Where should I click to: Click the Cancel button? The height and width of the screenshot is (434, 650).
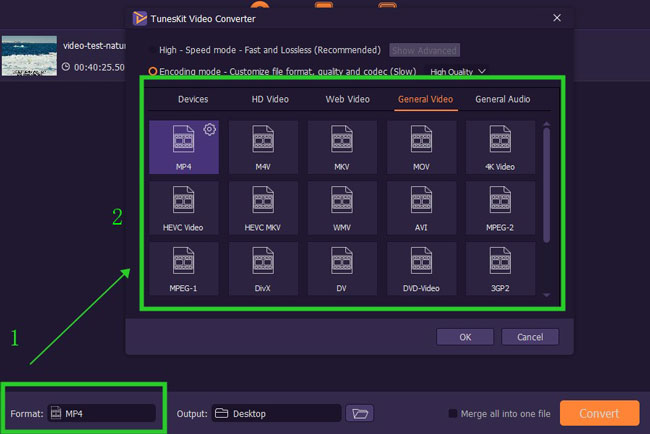pyautogui.click(x=530, y=337)
